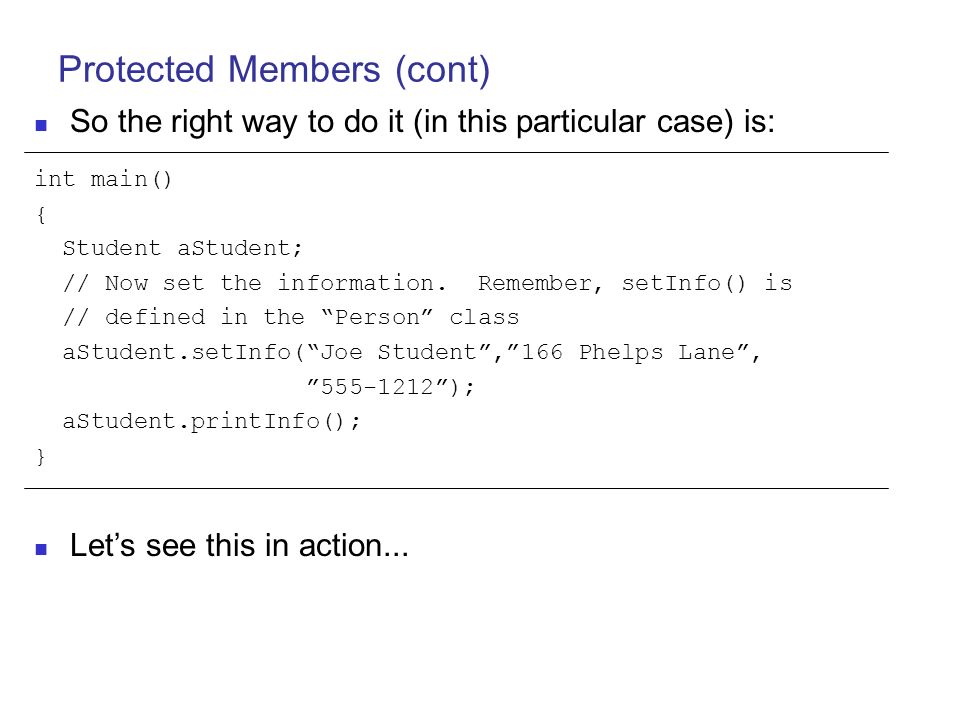960x720 pixels.
Task: Click the comment '// defined in the "Person" class'
Action: pyautogui.click(x=291, y=317)
